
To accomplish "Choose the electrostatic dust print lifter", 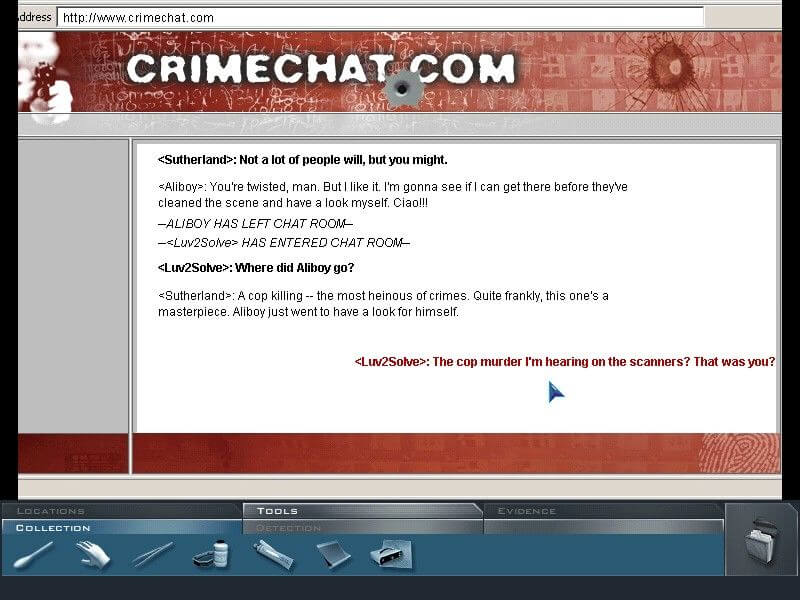I will (x=391, y=555).
